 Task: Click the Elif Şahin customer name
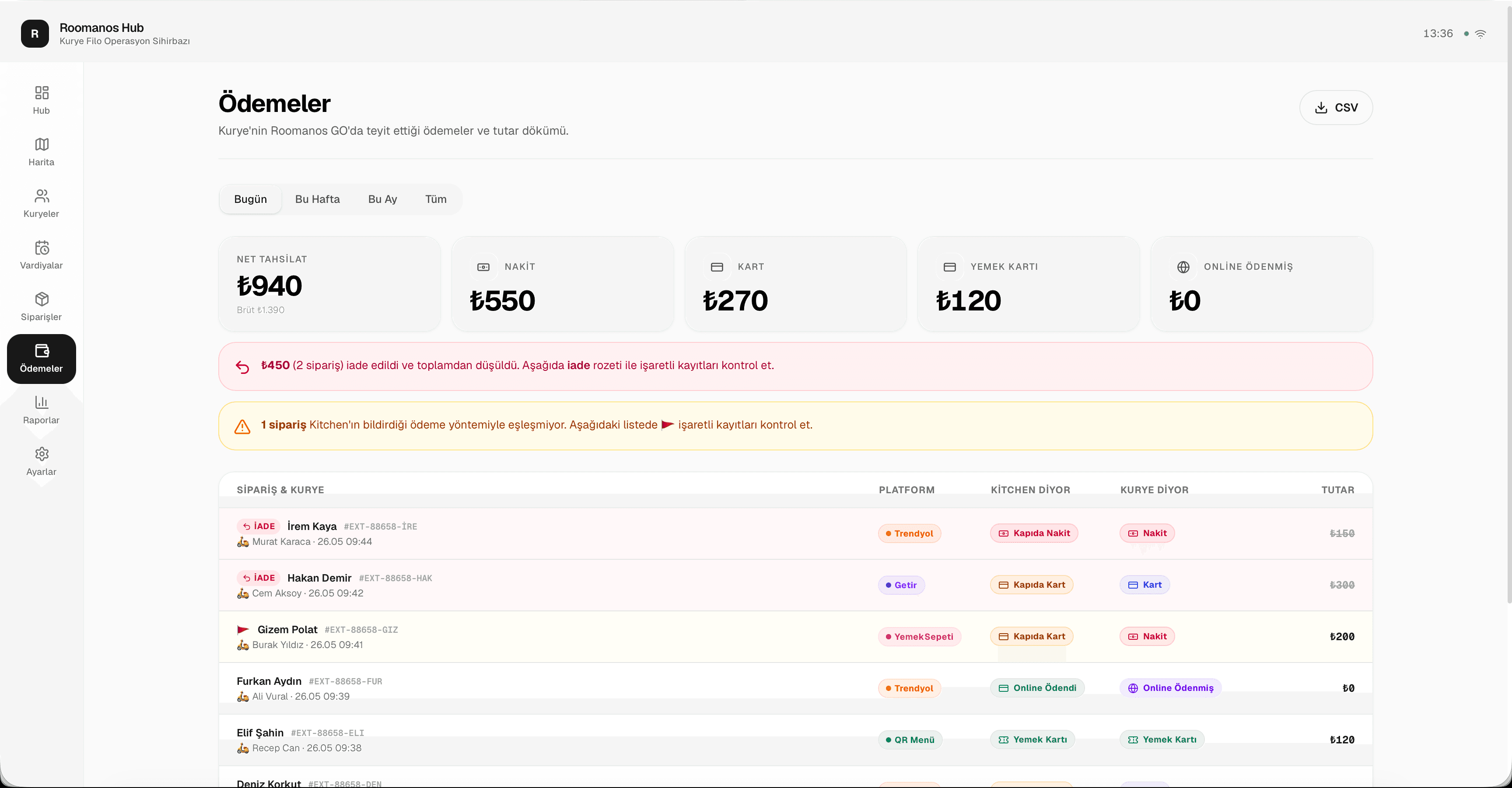tap(260, 733)
